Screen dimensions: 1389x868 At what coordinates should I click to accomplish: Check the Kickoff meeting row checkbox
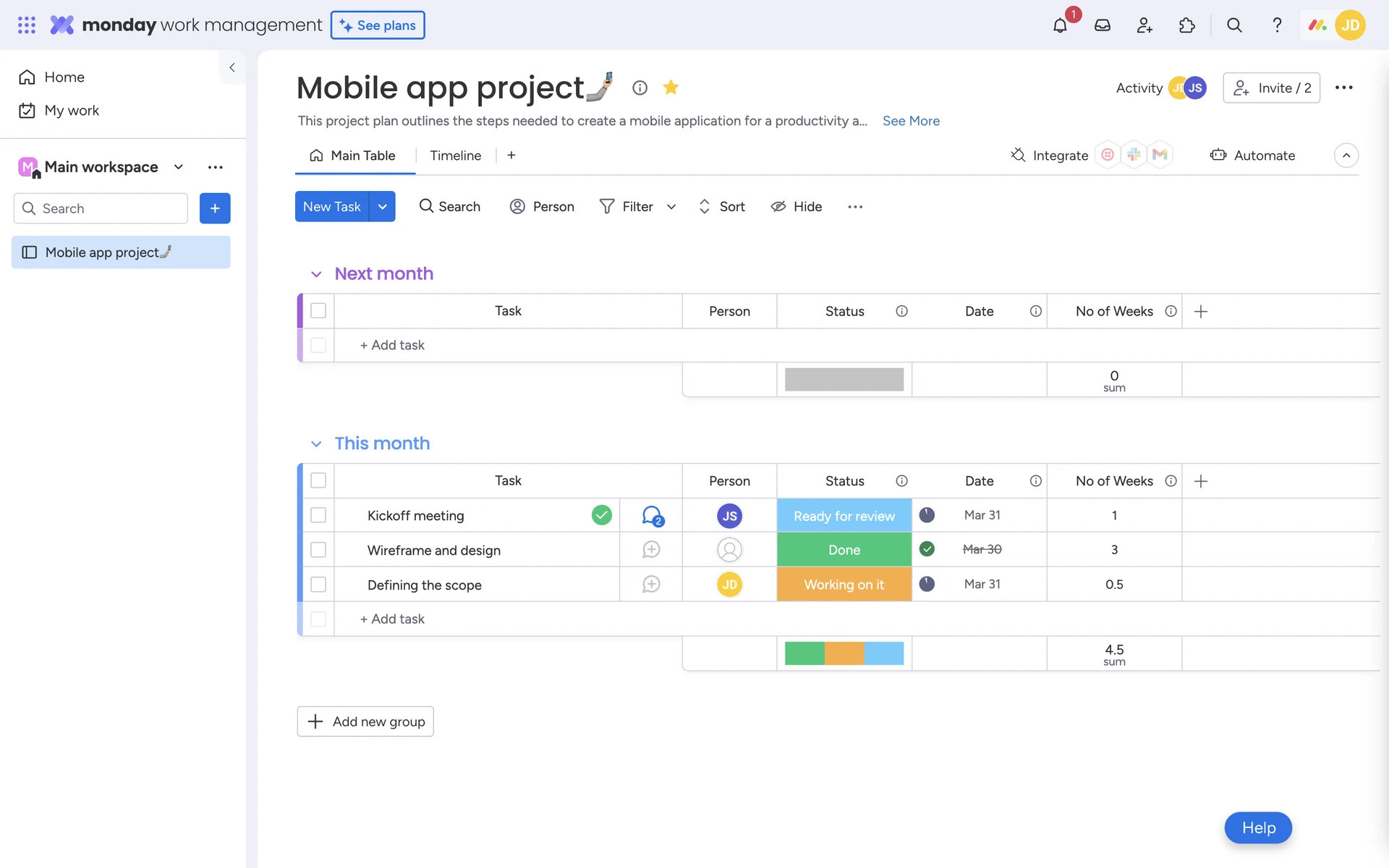pos(318,515)
